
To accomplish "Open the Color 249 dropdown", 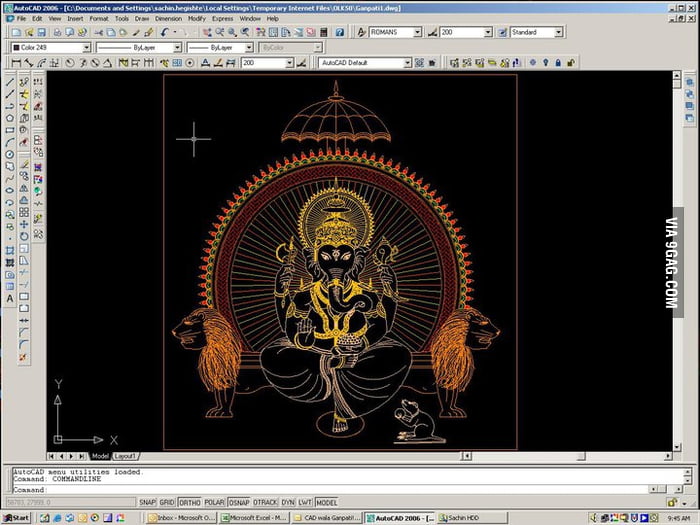I will click(87, 47).
